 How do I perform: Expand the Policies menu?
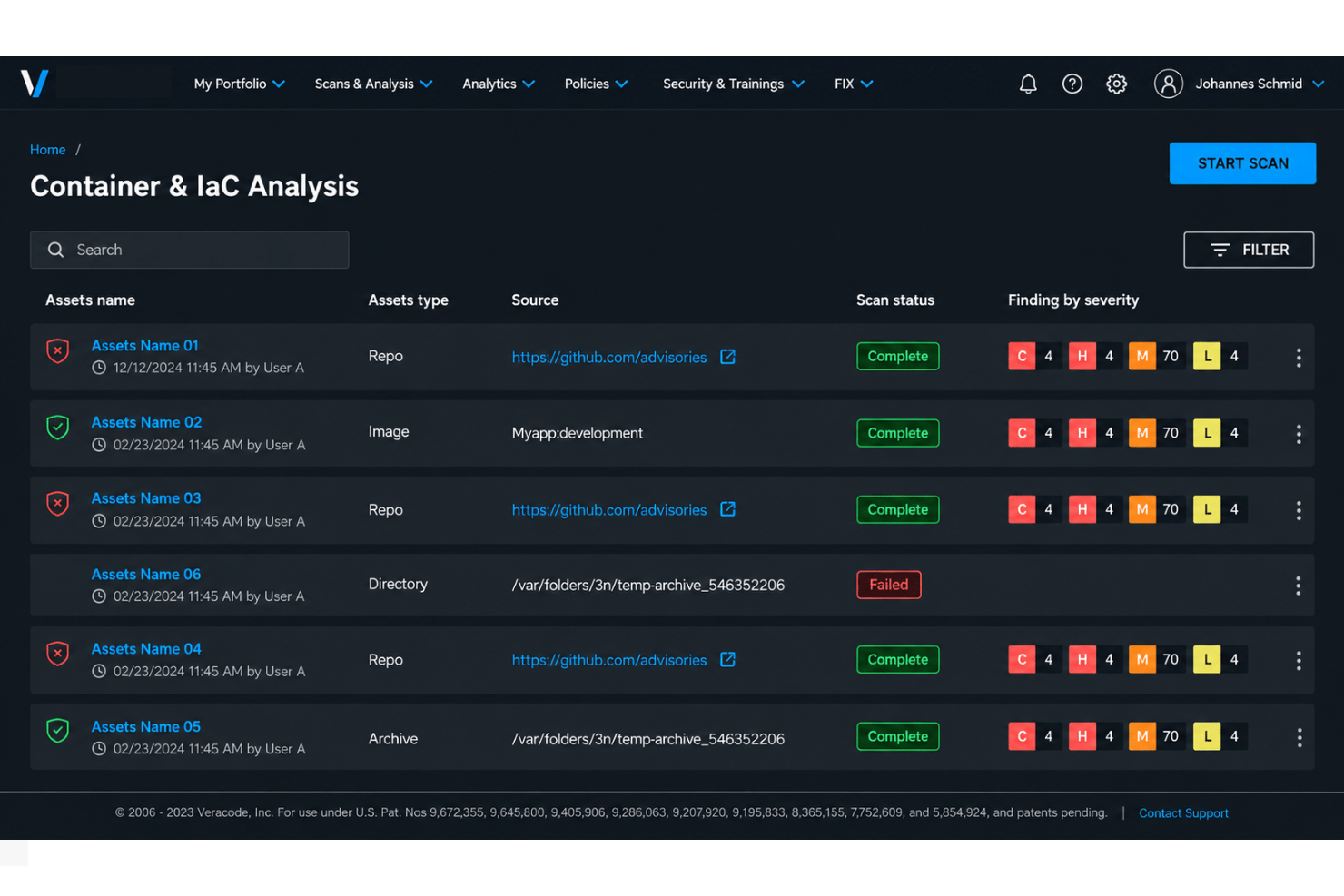point(596,84)
